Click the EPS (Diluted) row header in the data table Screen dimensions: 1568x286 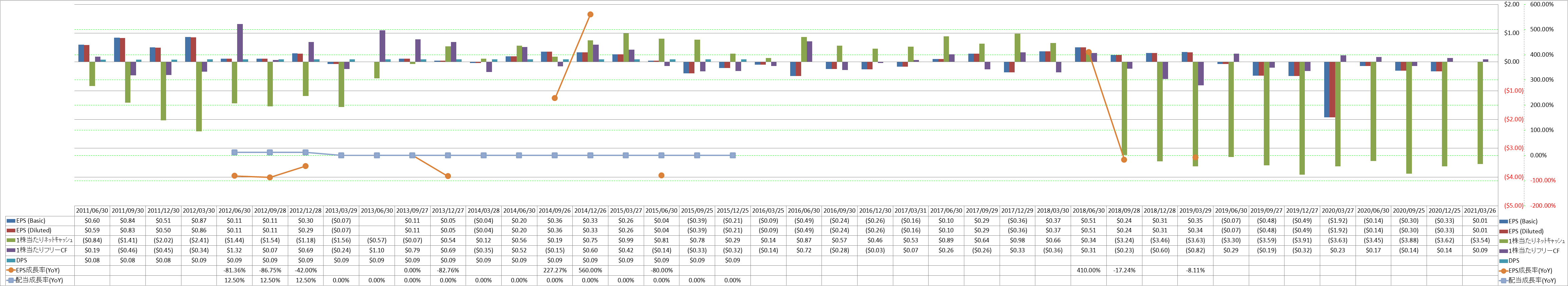[40, 231]
